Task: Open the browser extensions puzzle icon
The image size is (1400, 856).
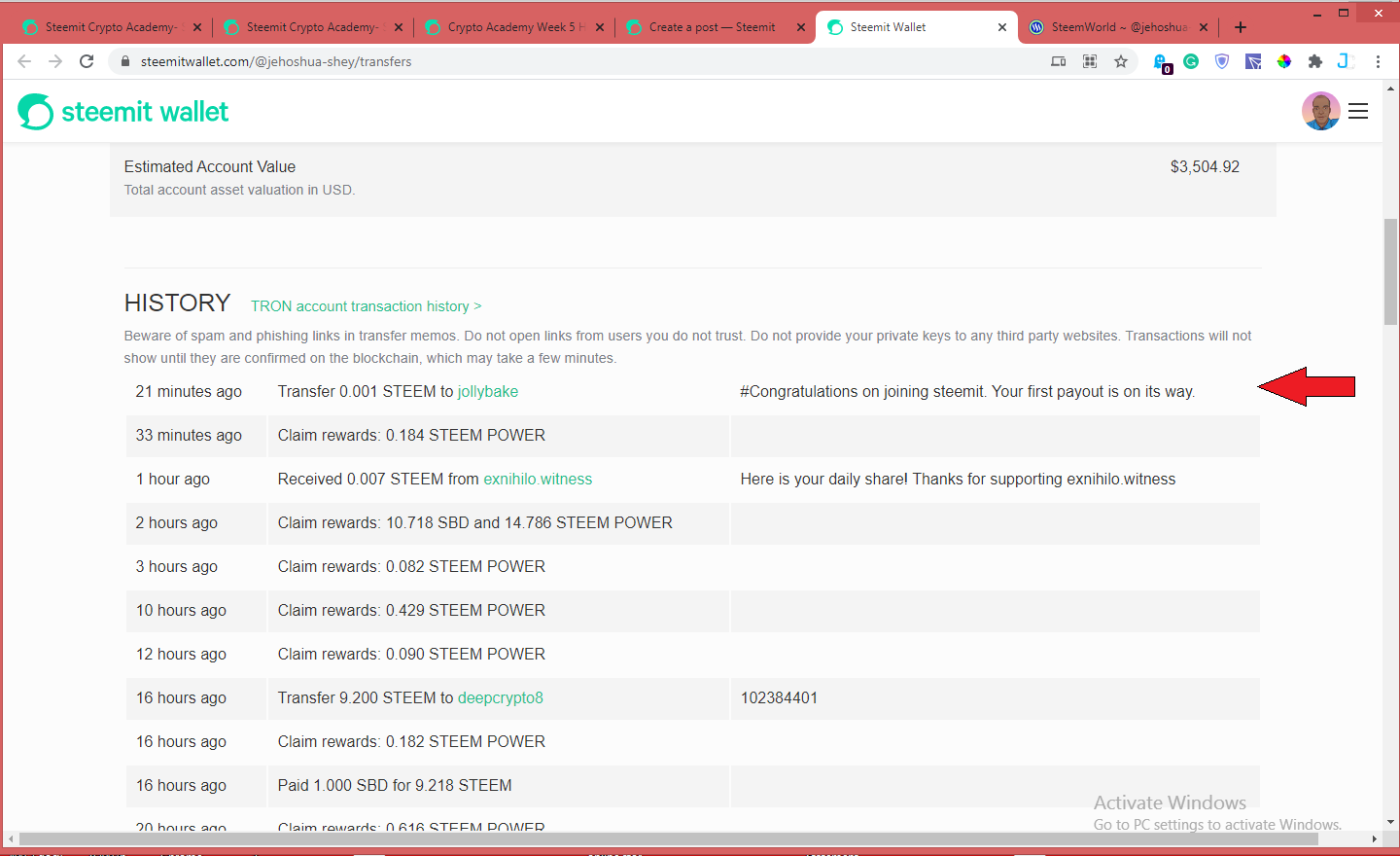Action: click(1315, 61)
